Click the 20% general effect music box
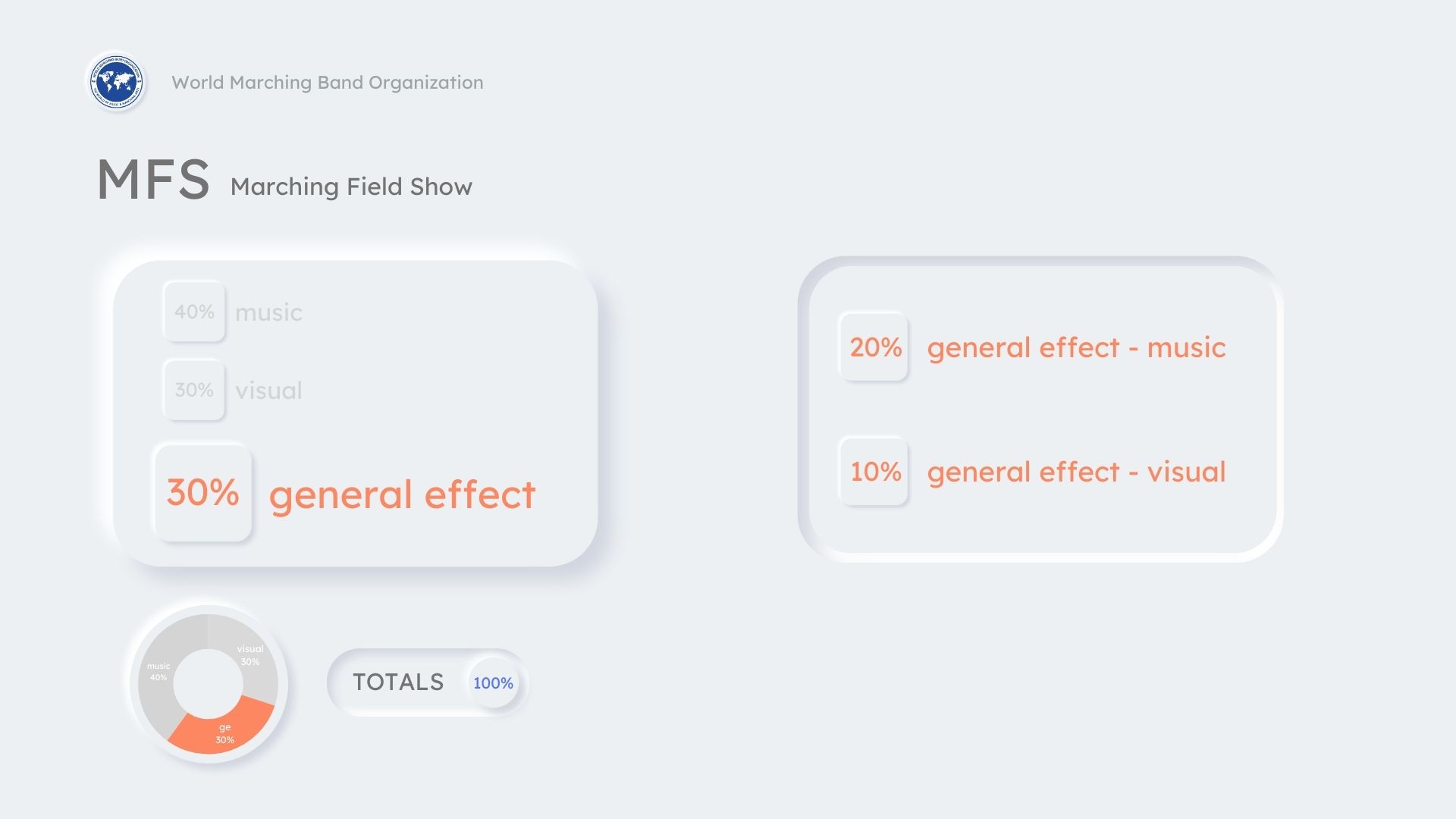This screenshot has width=1456, height=819. coord(874,347)
